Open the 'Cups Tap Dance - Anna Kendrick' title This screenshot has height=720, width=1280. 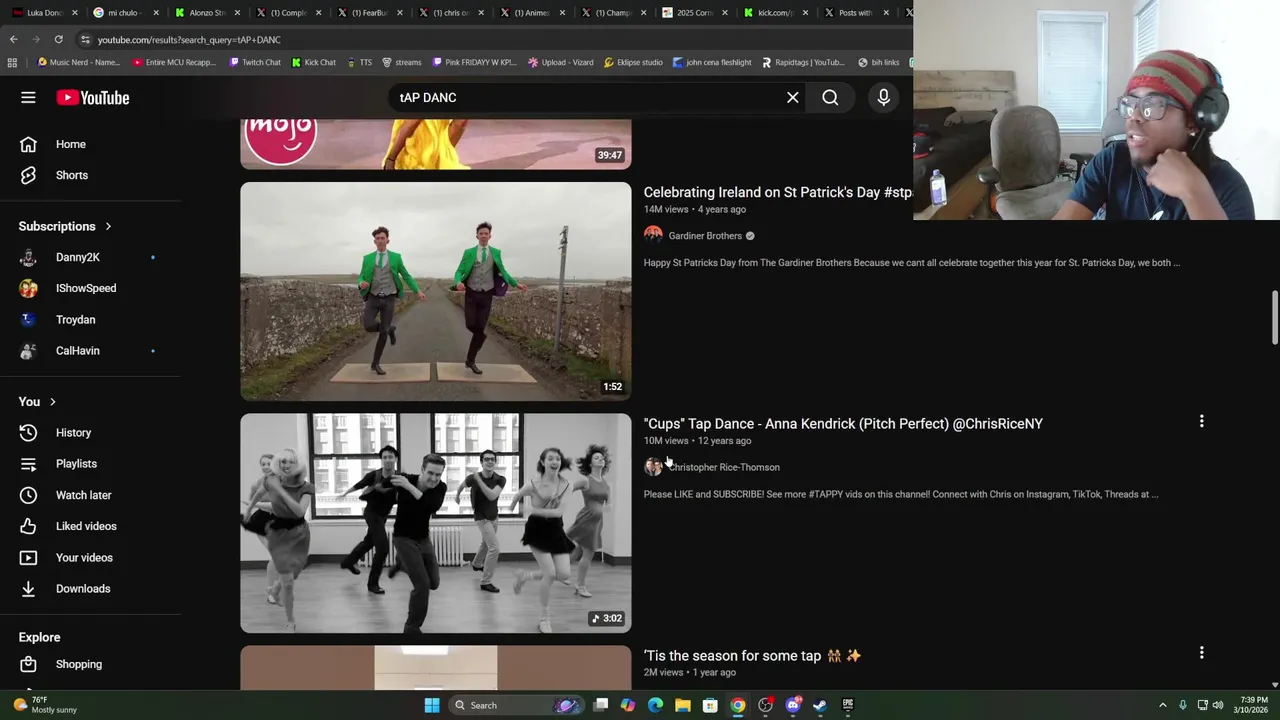click(x=843, y=423)
